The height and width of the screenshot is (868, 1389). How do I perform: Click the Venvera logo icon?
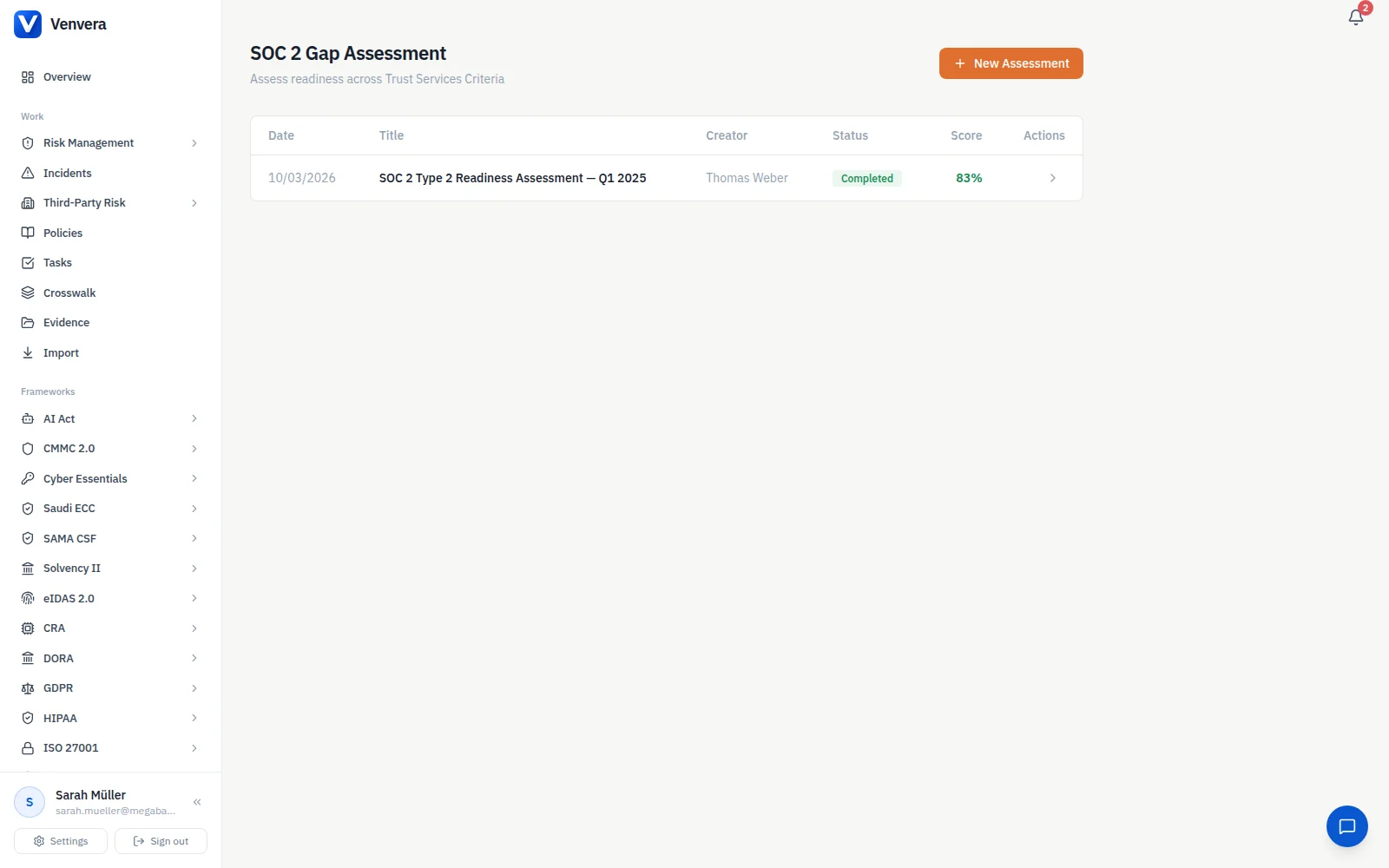tap(28, 24)
